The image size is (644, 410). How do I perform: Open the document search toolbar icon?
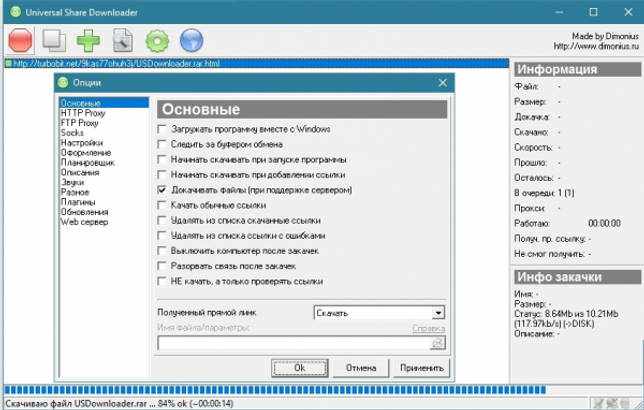click(x=122, y=40)
